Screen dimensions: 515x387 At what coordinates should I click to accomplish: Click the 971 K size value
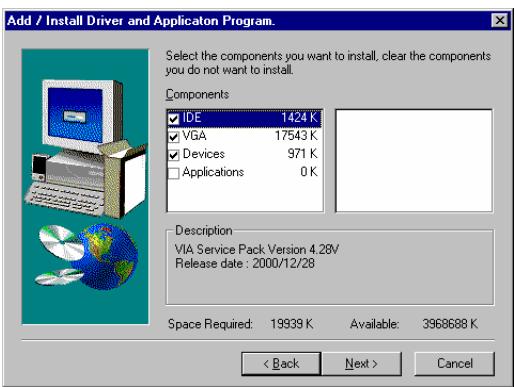click(x=302, y=154)
